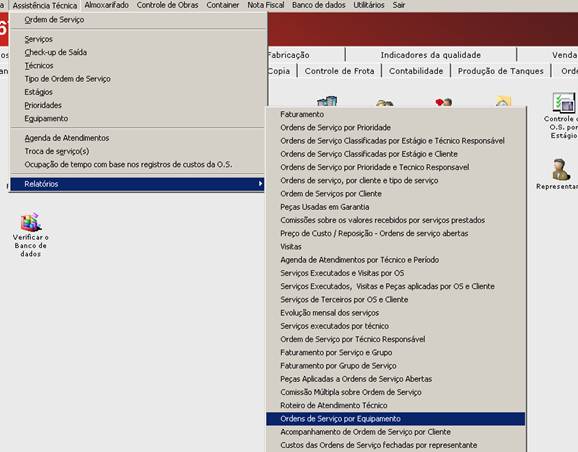The width and height of the screenshot is (578, 452).
Task: Click Sair in the menu bar
Action: coord(399,5)
